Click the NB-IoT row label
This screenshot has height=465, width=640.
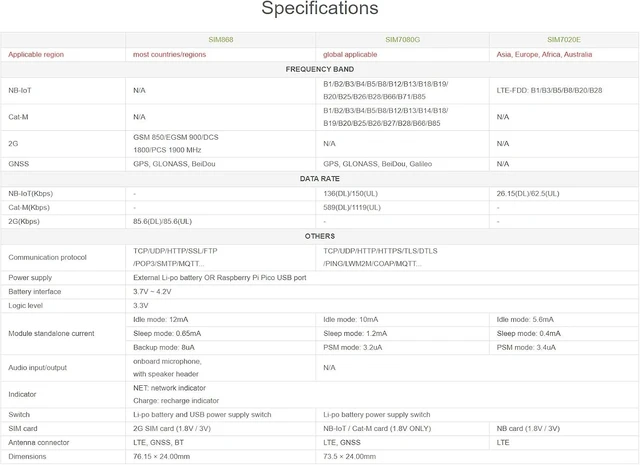tap(20, 90)
